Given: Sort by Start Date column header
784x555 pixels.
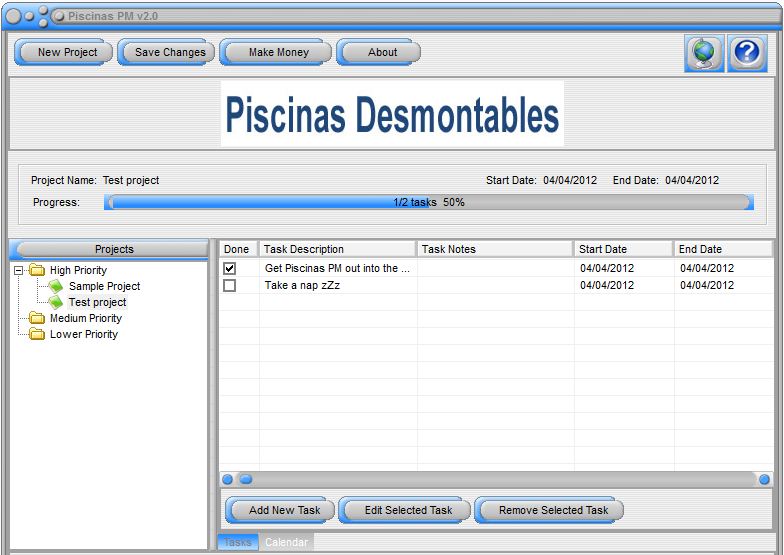Looking at the screenshot, I should point(624,249).
